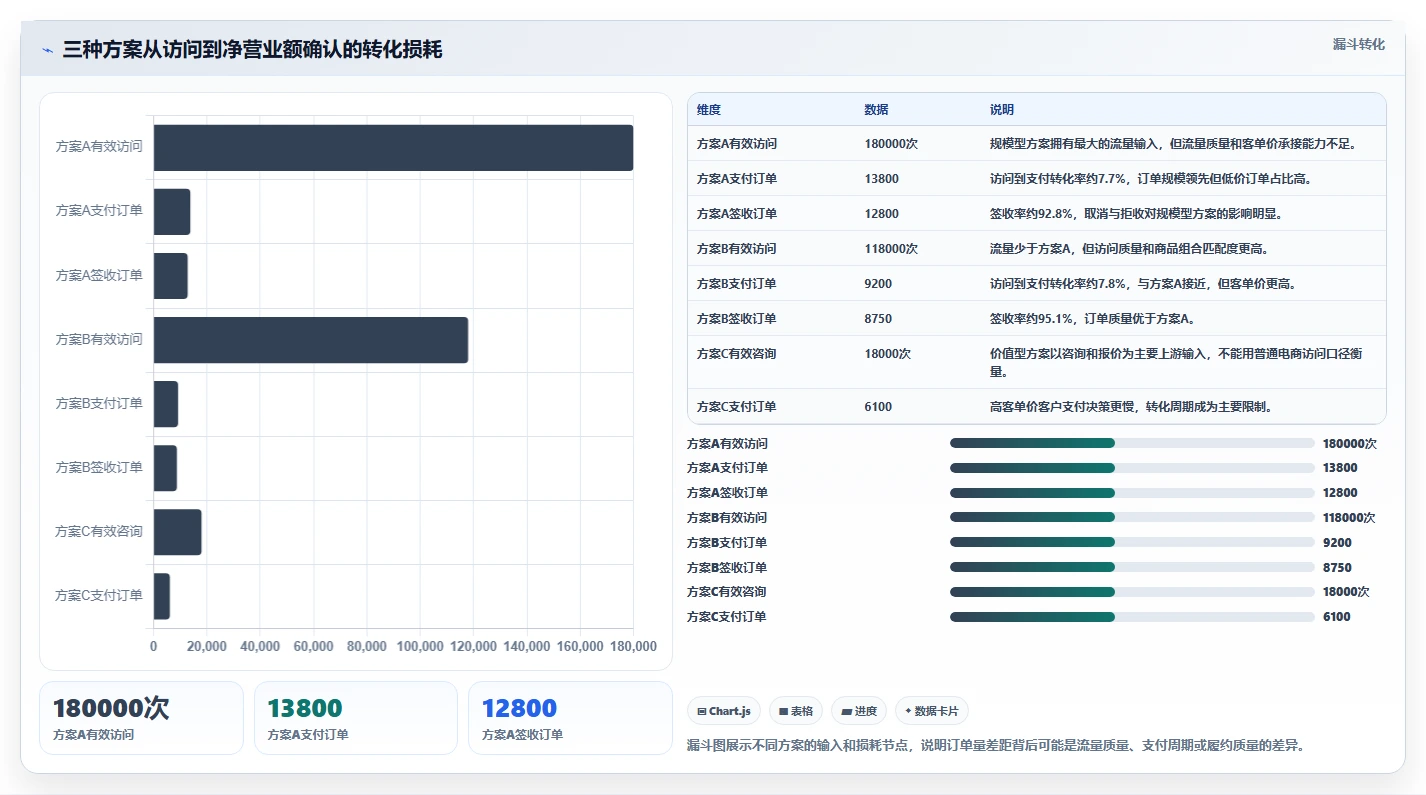This screenshot has height=795, width=1426.
Task: Click the 进度 chip
Action: click(859, 711)
